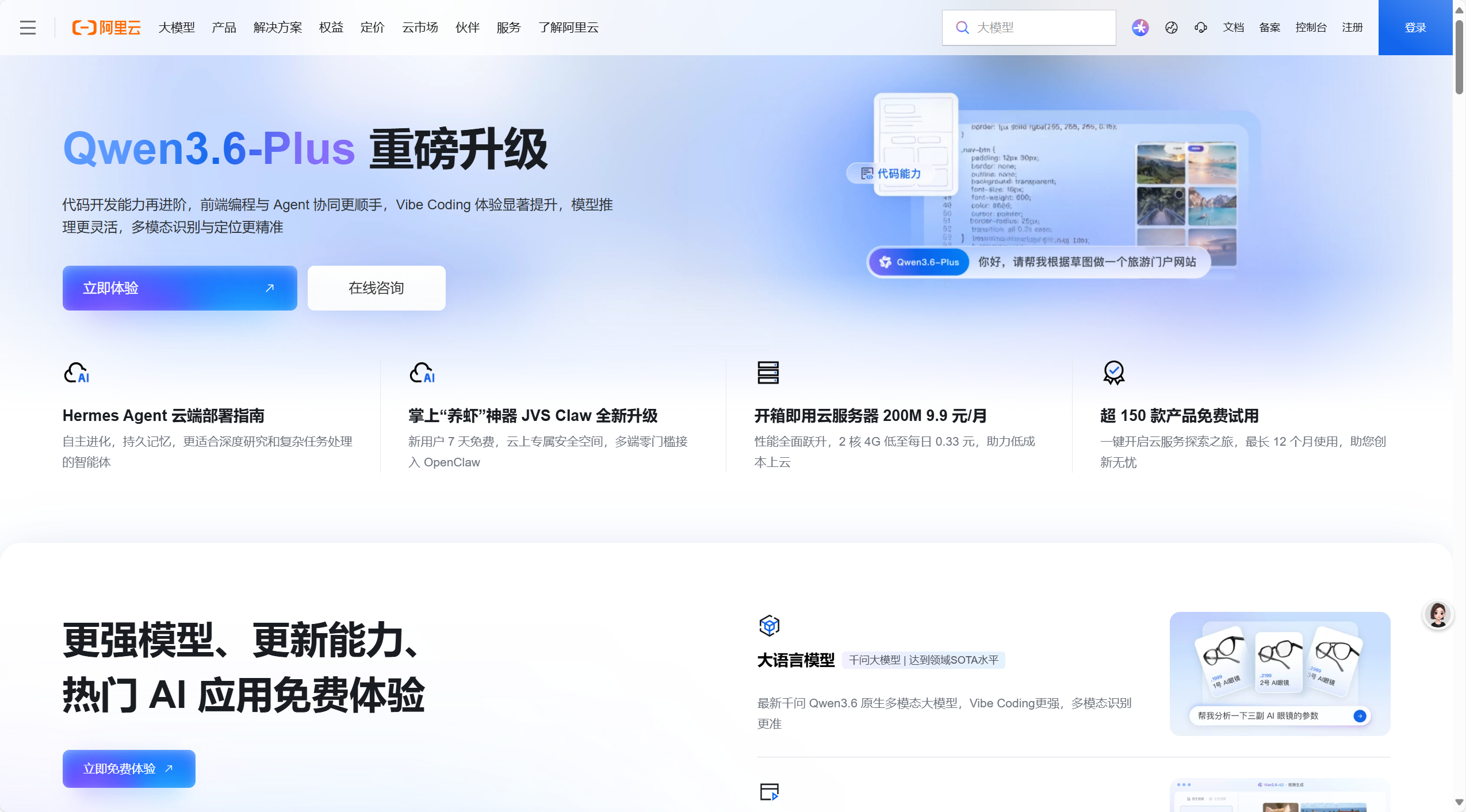Open the 解决方案 nav menu

(278, 28)
